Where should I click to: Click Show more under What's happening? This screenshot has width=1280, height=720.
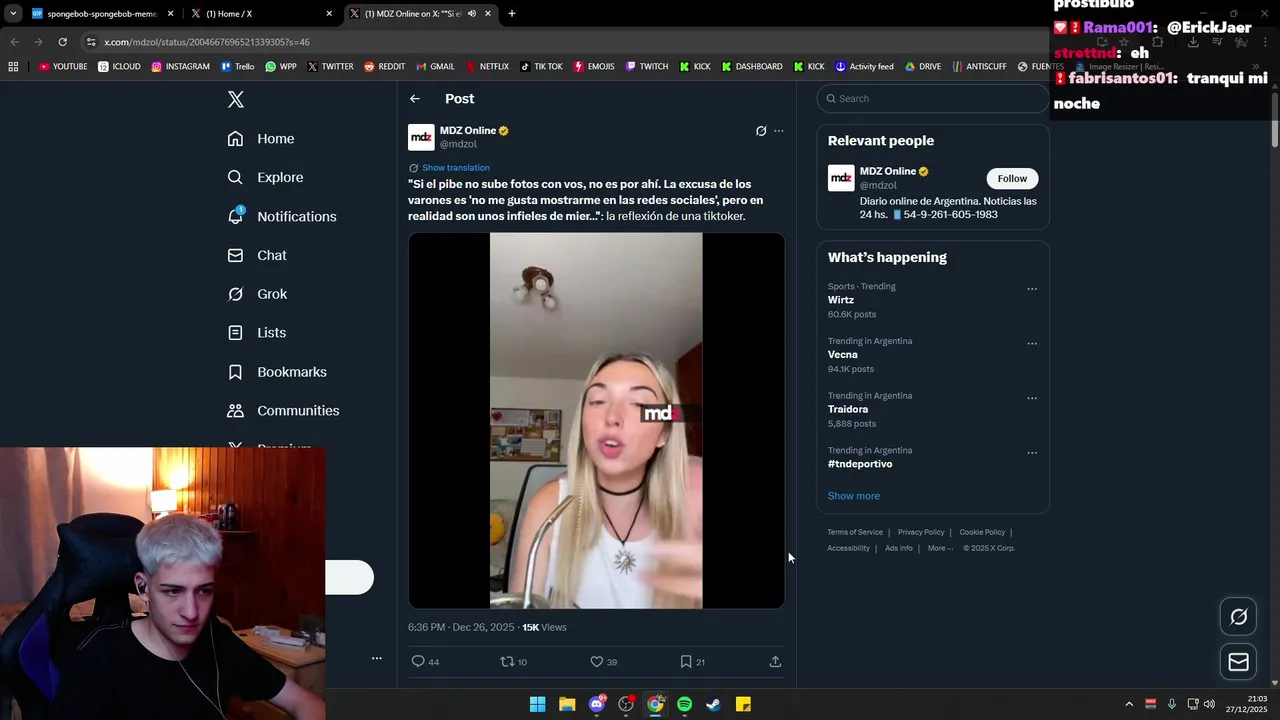click(x=853, y=496)
